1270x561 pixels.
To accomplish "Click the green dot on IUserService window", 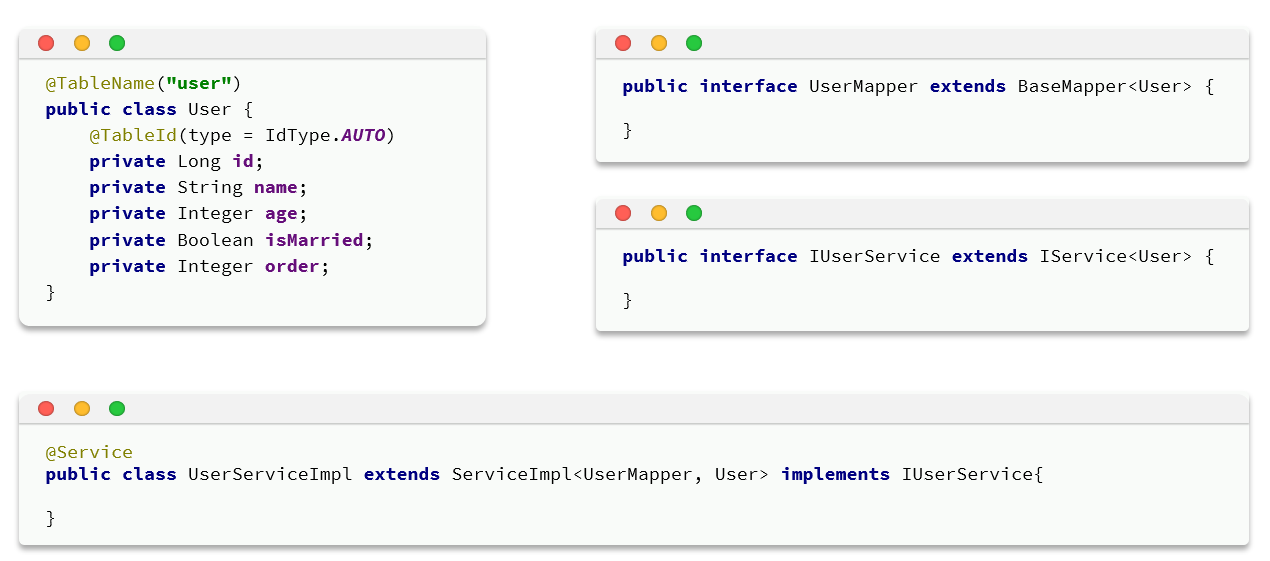I will [694, 213].
